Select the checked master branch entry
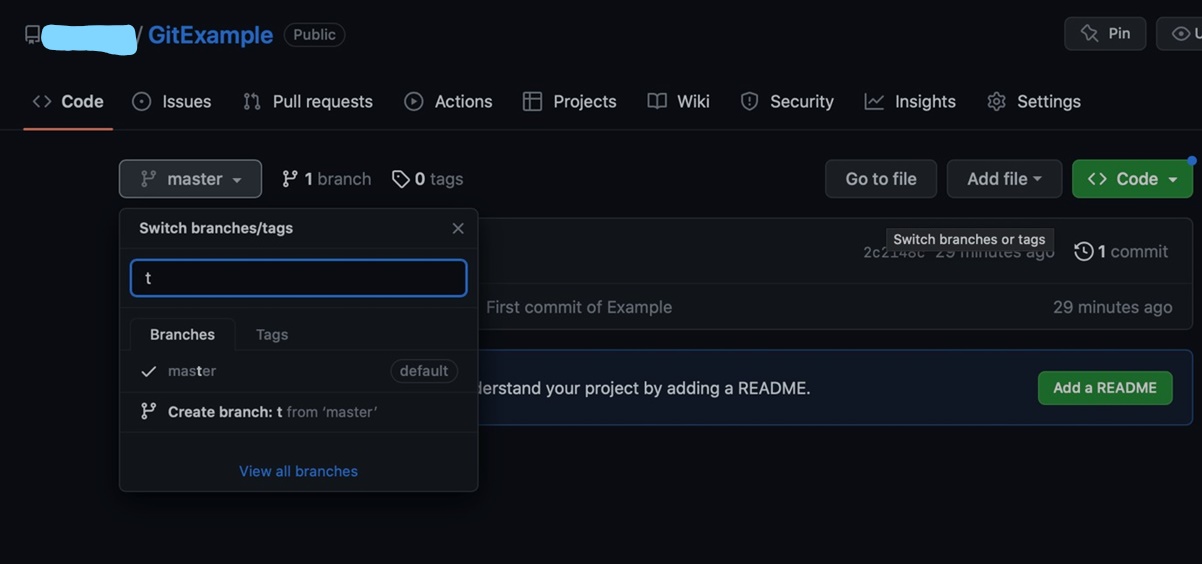 point(298,371)
